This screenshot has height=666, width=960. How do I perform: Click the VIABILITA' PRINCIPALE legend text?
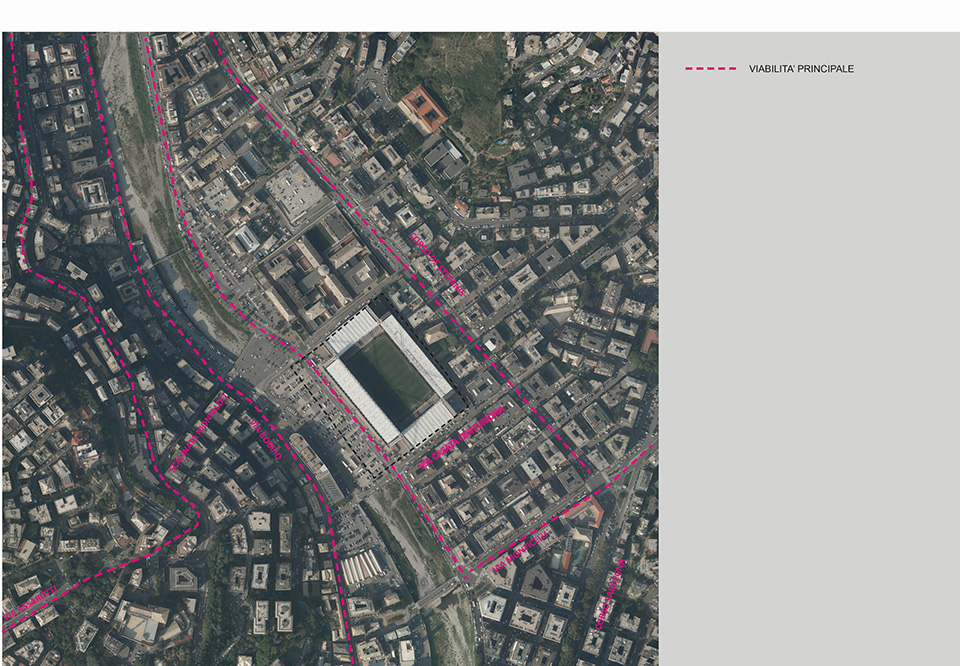click(801, 69)
